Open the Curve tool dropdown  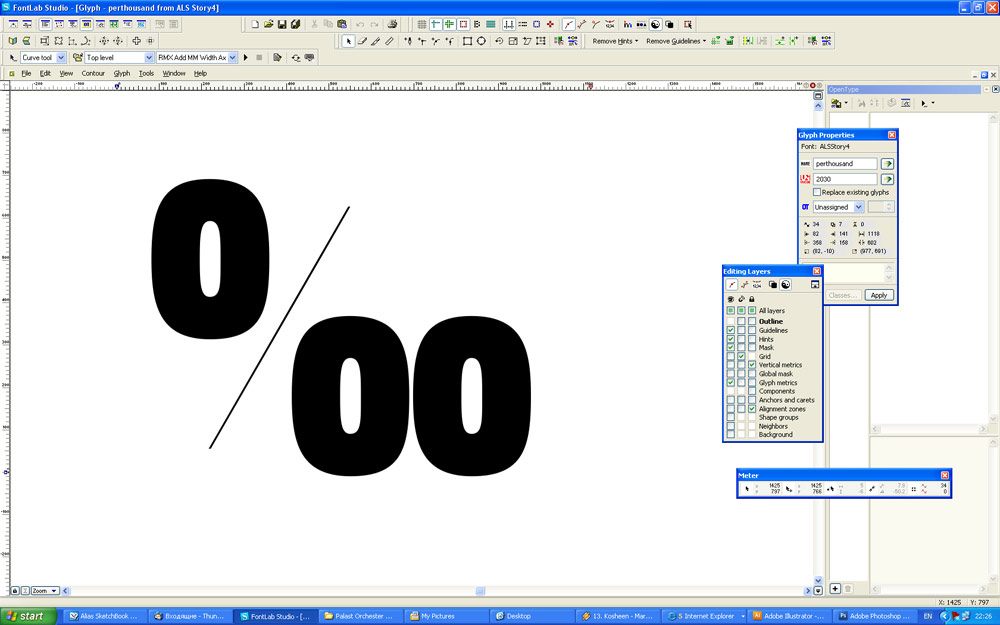point(61,58)
